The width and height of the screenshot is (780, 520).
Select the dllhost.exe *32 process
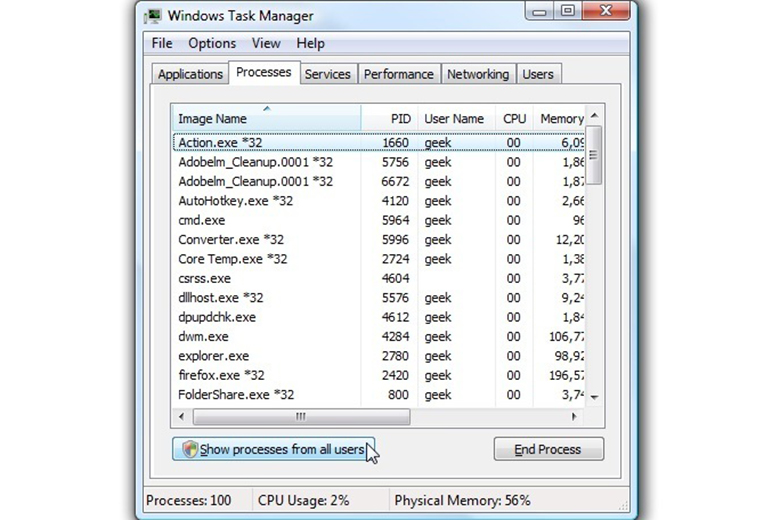click(379, 298)
